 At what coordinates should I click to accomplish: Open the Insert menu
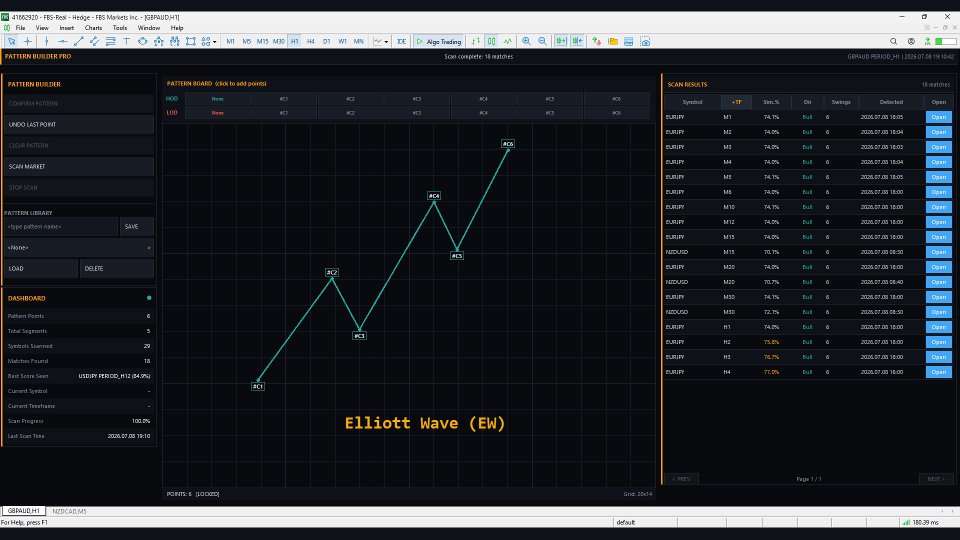pos(67,28)
